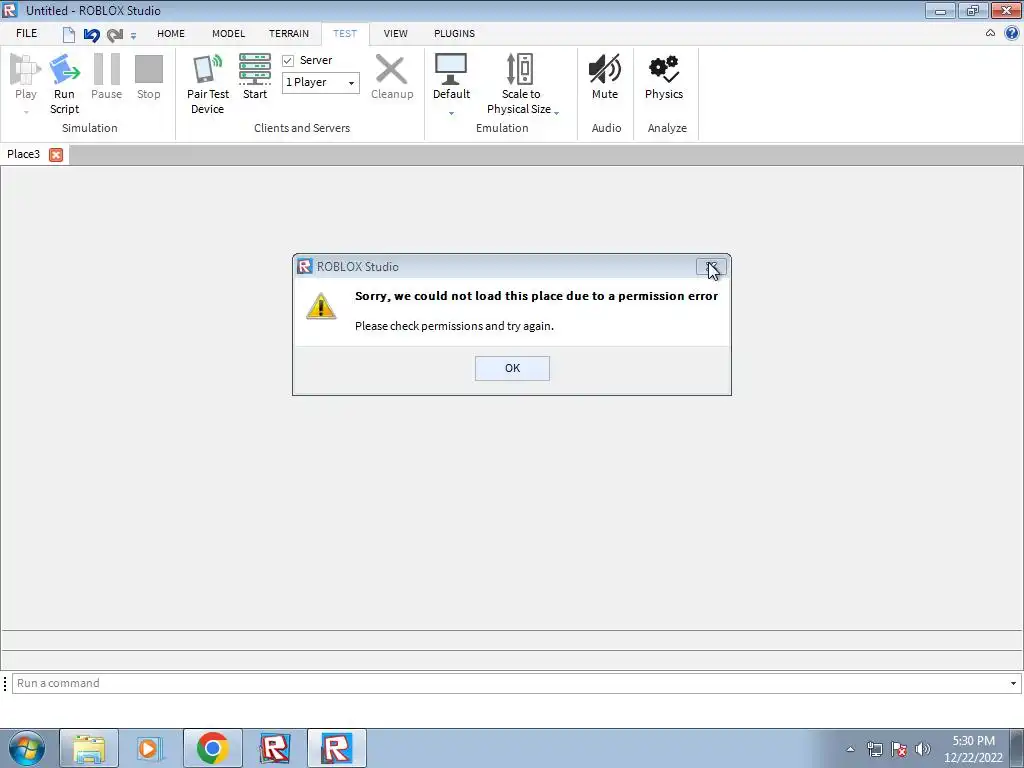Click the active ROBLOX Studio taskbar icon
Image resolution: width=1024 pixels, height=768 pixels.
336,748
